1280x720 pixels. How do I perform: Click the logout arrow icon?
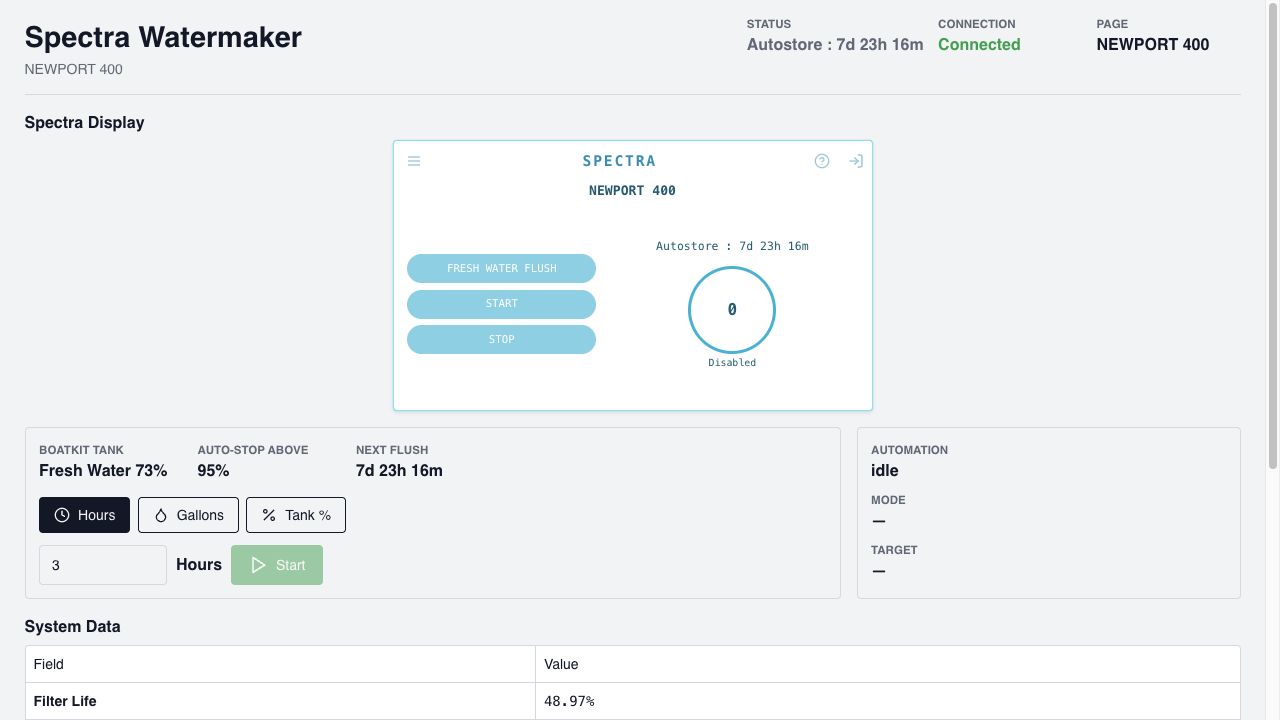tap(856, 161)
